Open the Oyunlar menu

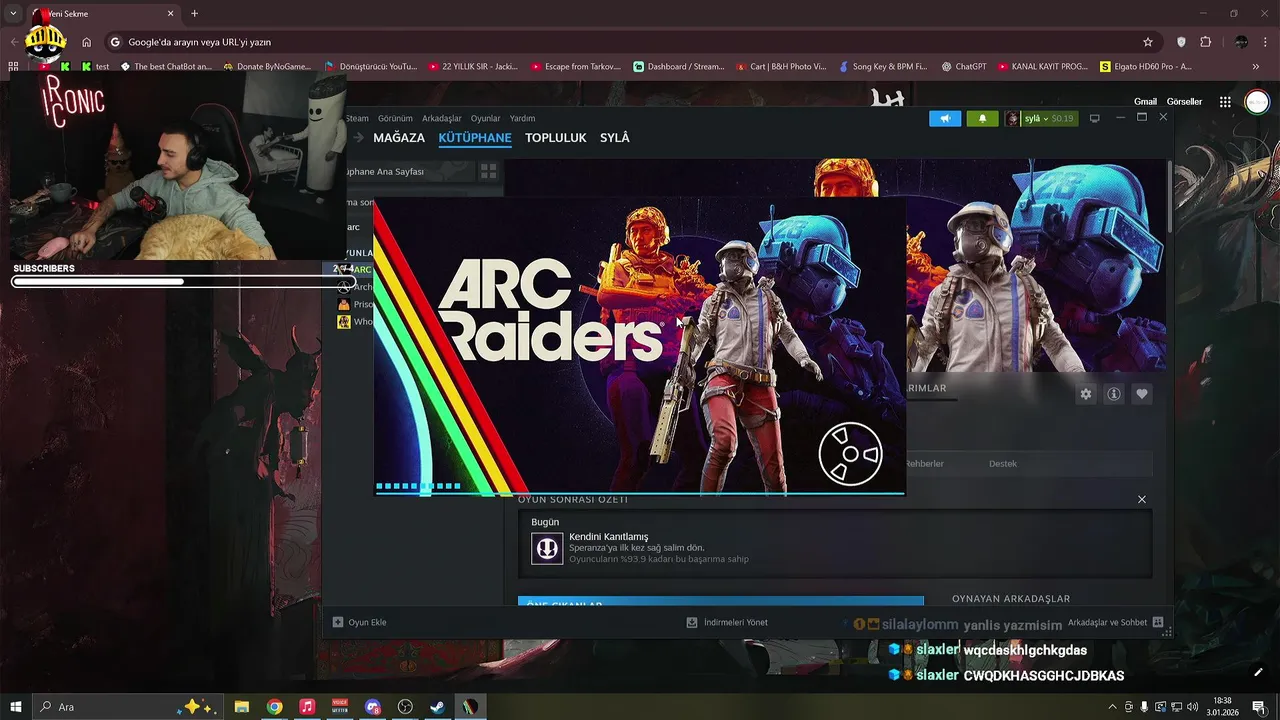pos(486,118)
